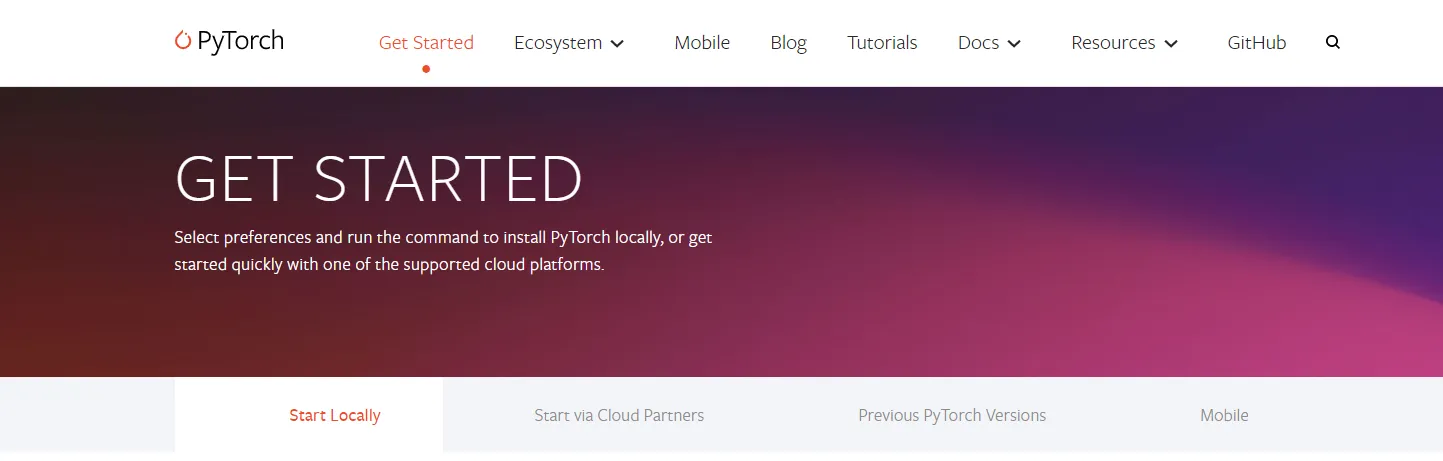The width and height of the screenshot is (1443, 461).
Task: Click the Resources menu label
Action: 1113,43
